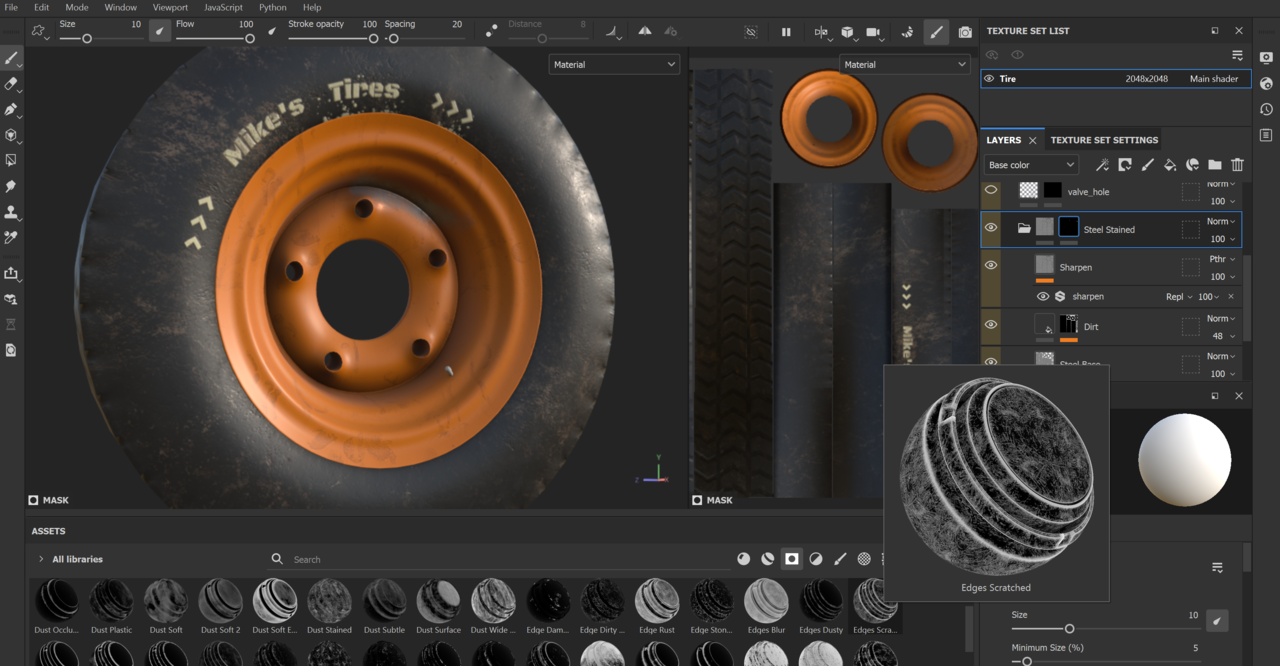Toggle lazy mouse option in toolbar
Viewport: 1280px width, 666px height.
point(491,32)
